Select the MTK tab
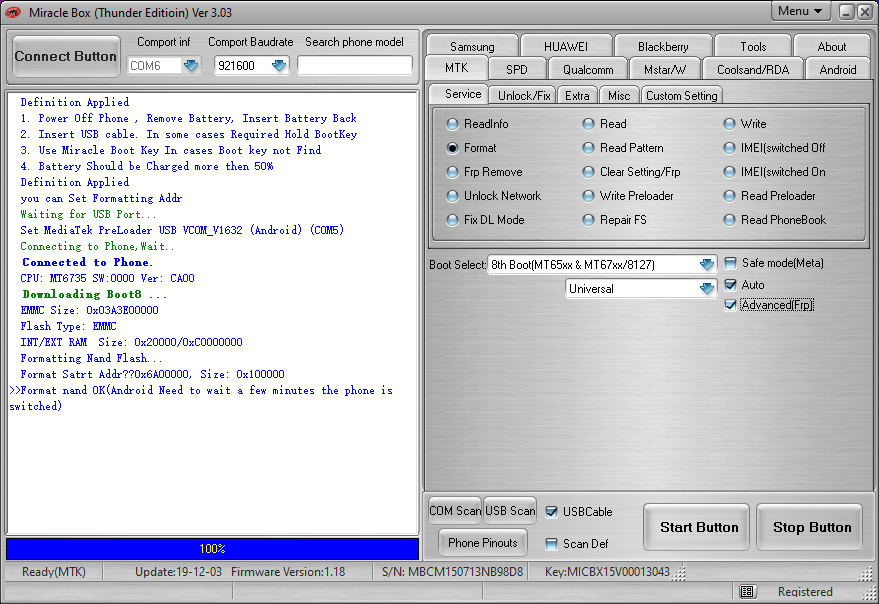The image size is (879, 604). [456, 68]
